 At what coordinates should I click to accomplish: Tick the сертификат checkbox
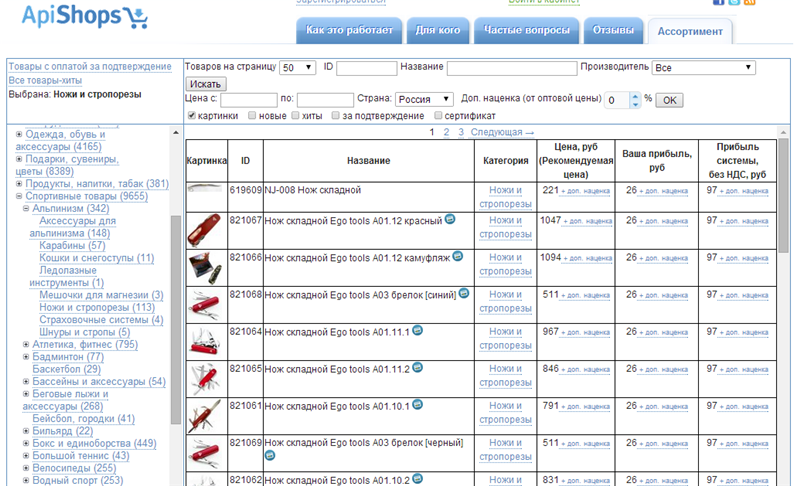tap(439, 116)
